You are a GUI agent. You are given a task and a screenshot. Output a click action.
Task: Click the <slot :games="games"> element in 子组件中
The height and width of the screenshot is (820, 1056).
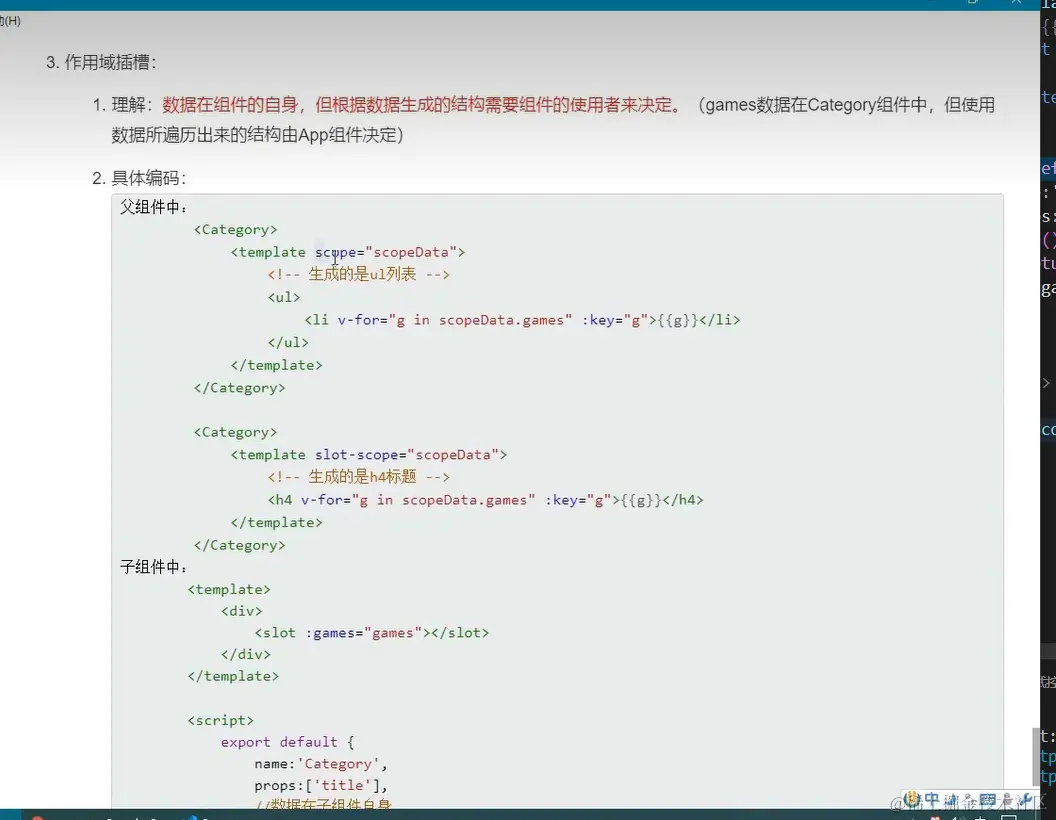[375, 632]
